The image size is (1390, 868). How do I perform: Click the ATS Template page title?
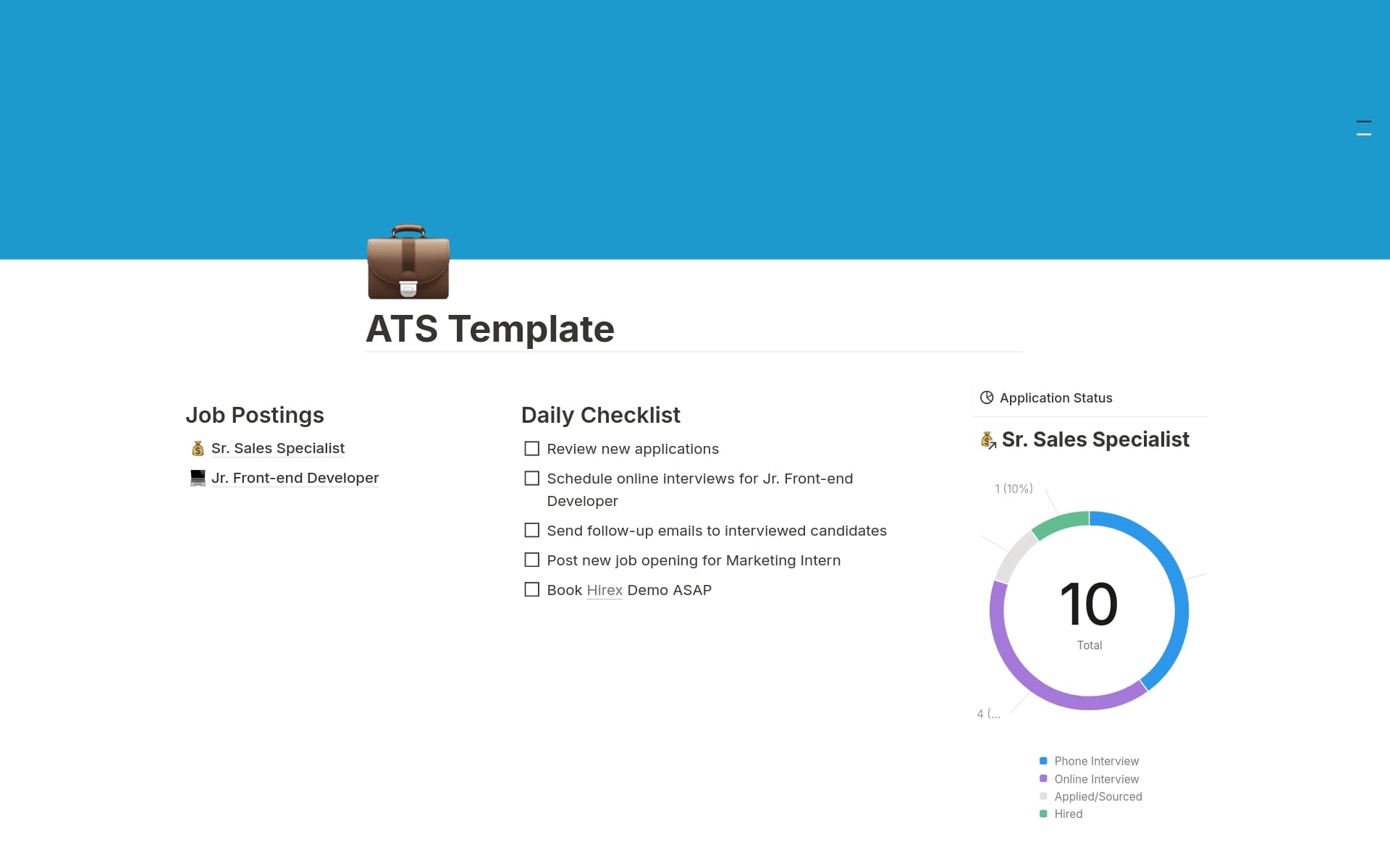tap(490, 329)
